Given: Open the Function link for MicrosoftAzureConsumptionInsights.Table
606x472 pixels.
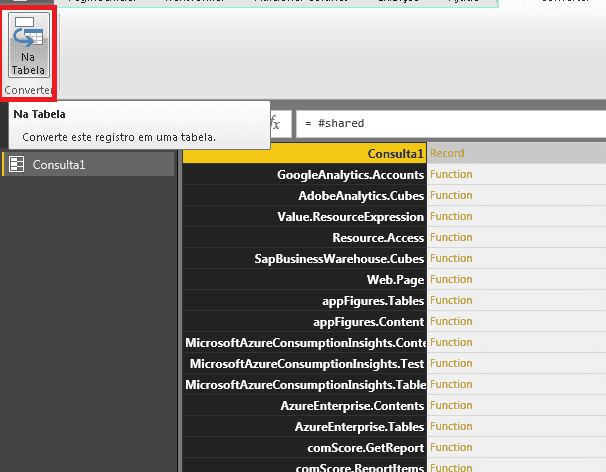Looking at the screenshot, I should coord(451,384).
